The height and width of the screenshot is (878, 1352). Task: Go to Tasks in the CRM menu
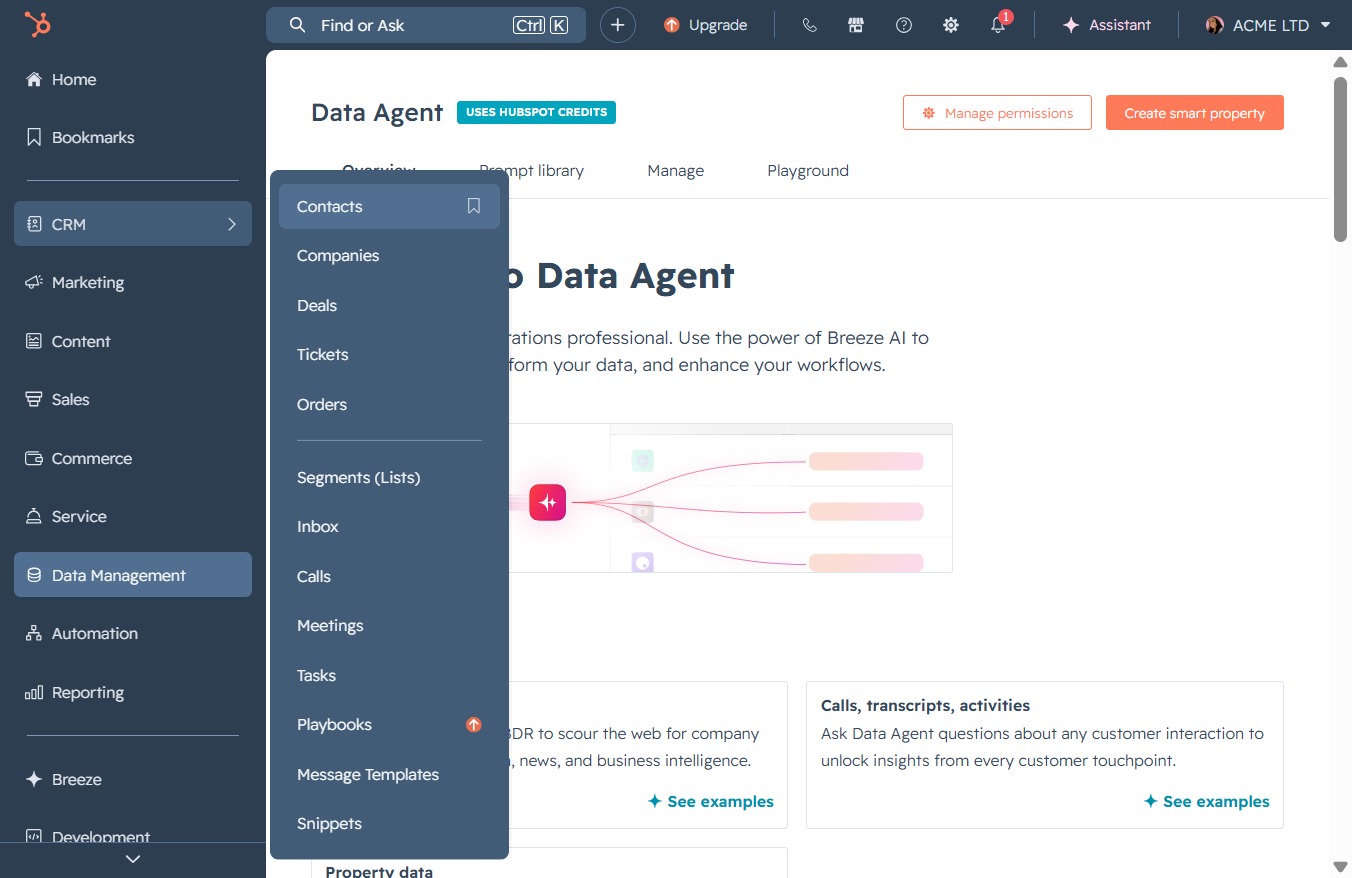tap(389, 675)
